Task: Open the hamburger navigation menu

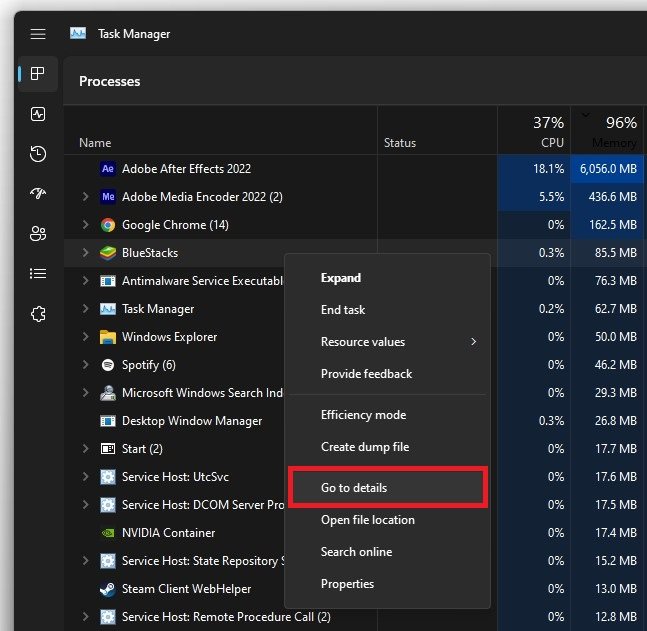Action: tap(38, 33)
